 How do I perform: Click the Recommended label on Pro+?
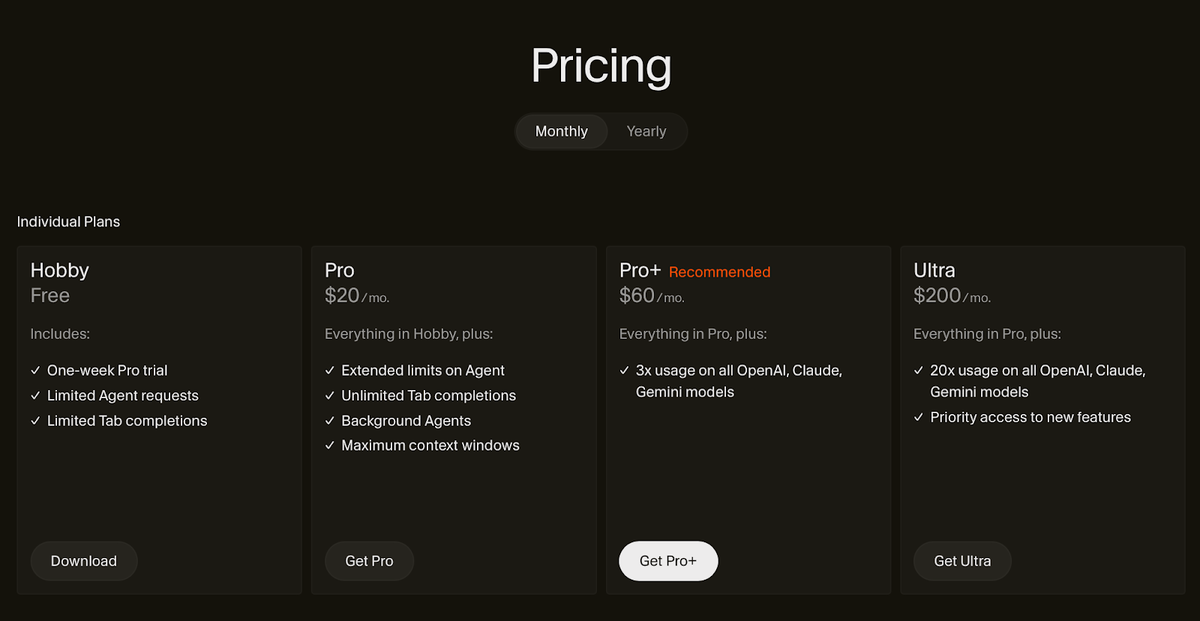[719, 272]
